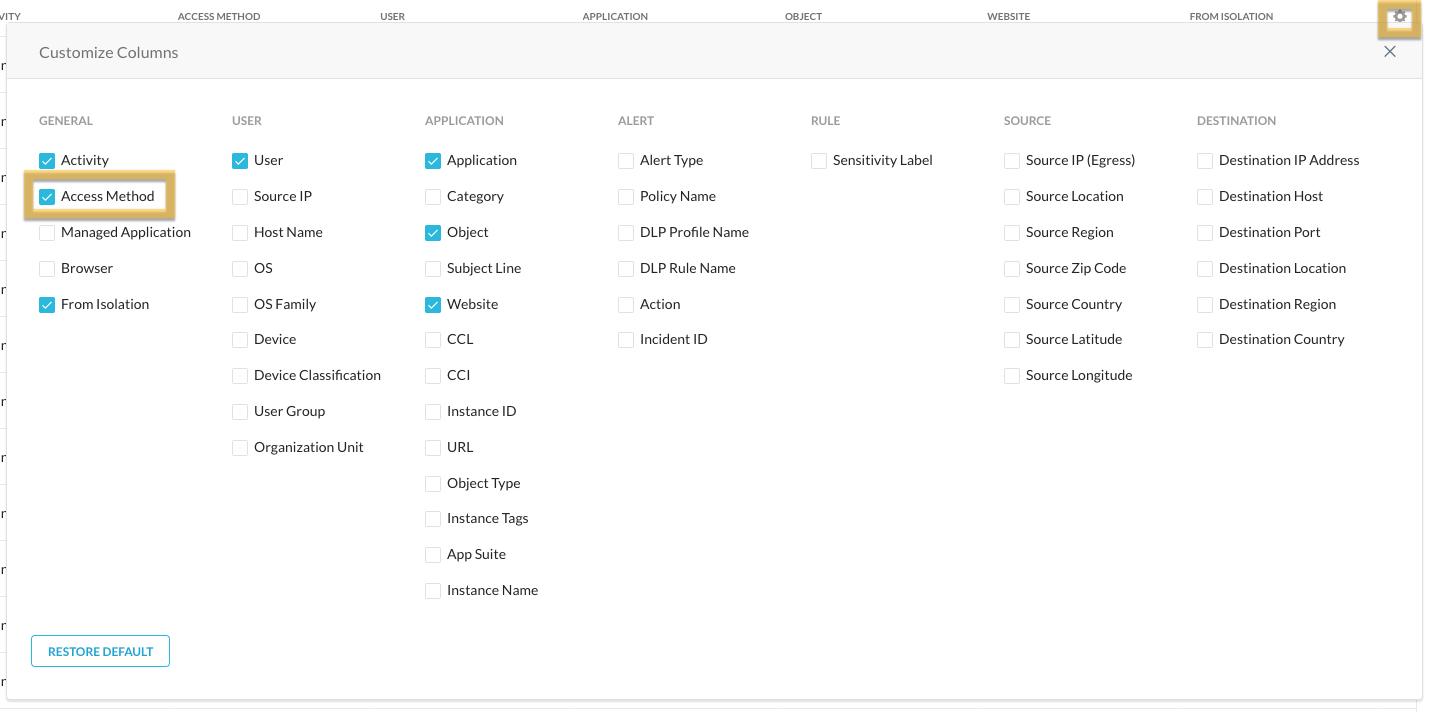Check the Sensitivity Label checkbox
This screenshot has width=1429, height=712.
pos(819,161)
